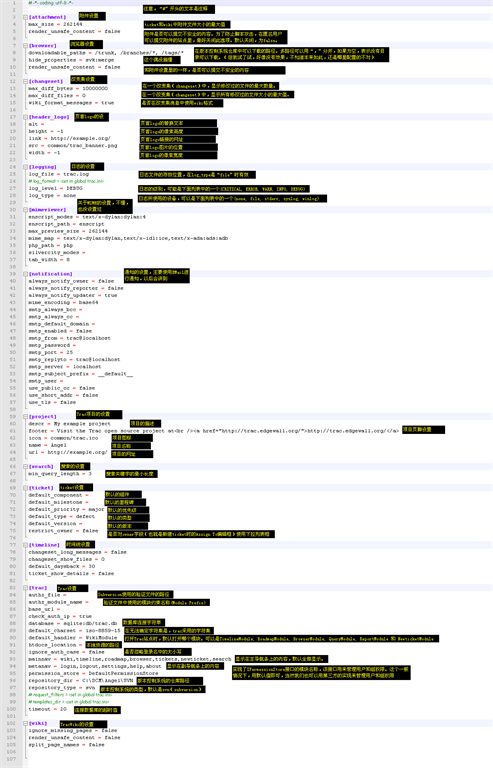The width and height of the screenshot is (493, 768).
Task: Place cursor on smtp_from = trac@localhost line
Action: (x=70, y=338)
